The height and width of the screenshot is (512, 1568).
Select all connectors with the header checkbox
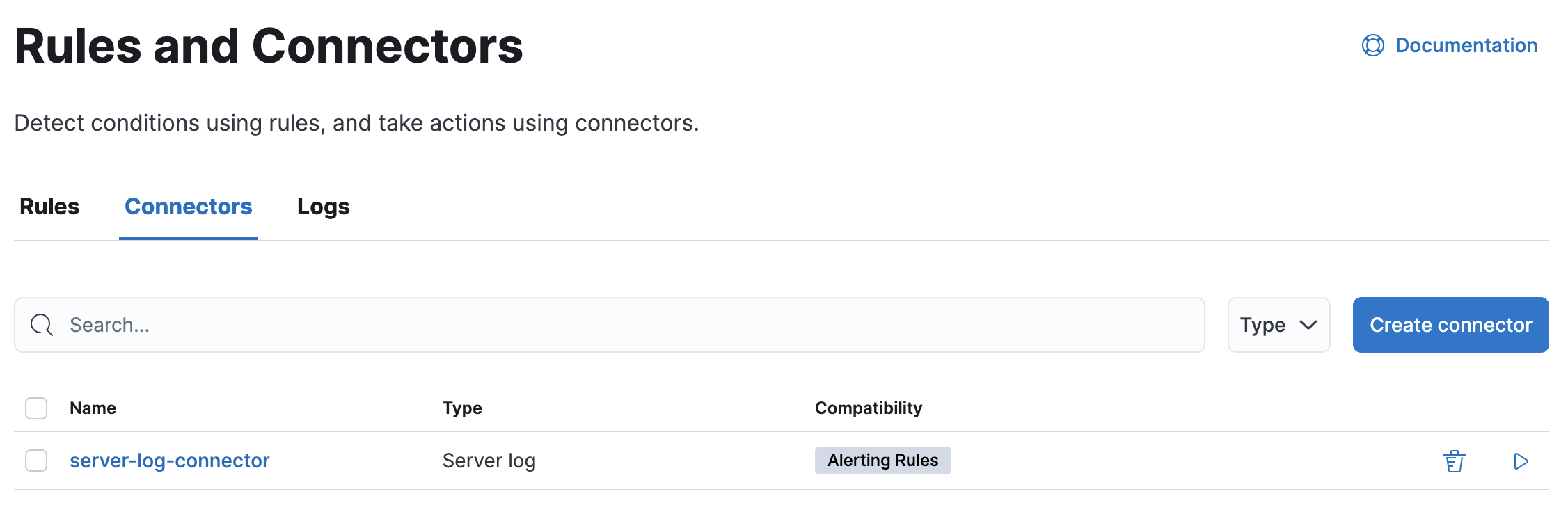point(35,408)
